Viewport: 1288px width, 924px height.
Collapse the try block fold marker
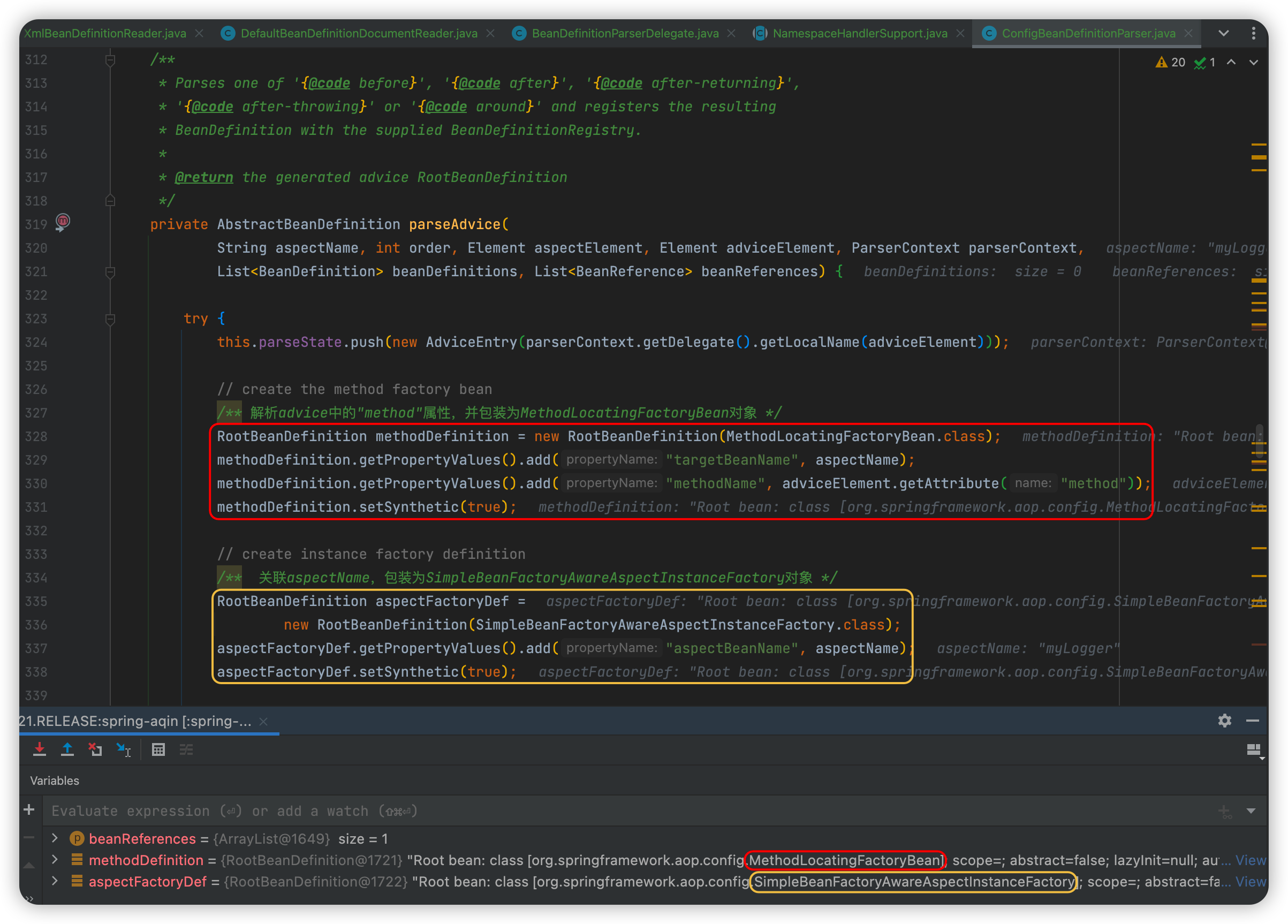coord(110,319)
